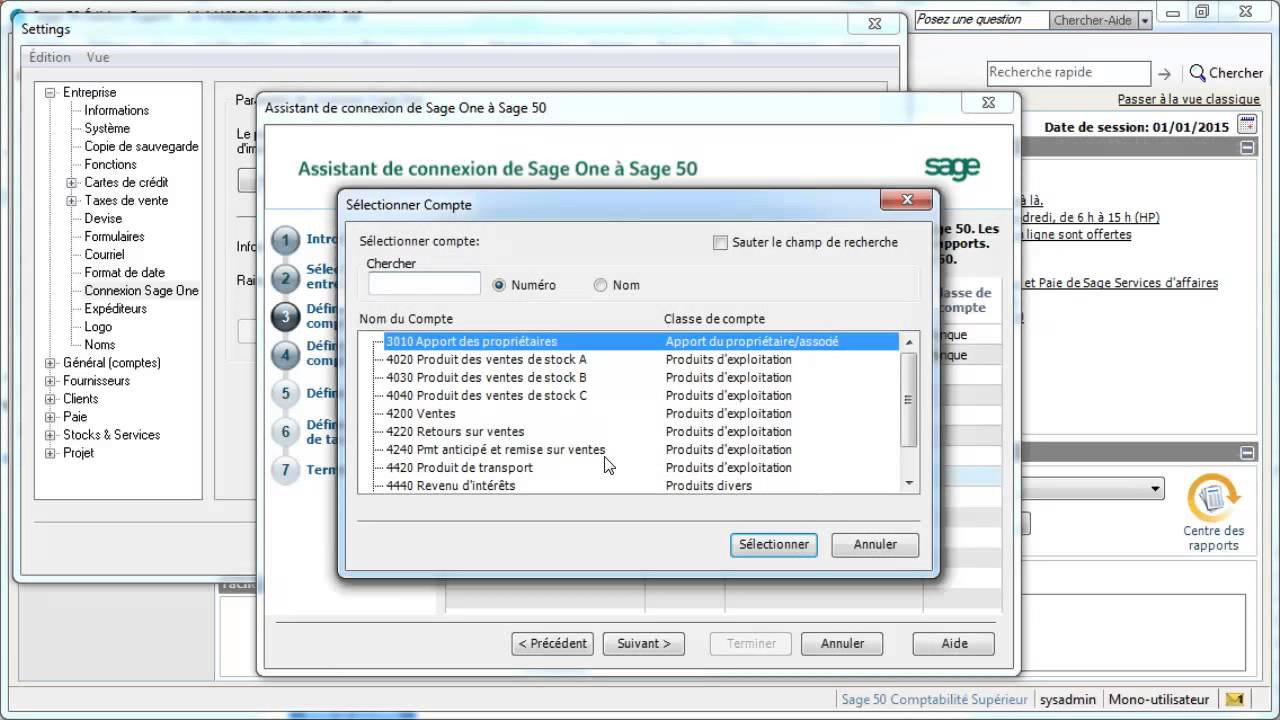Screen dimensions: 1280x720
Task: Select Informations in Settings tree
Action: point(116,111)
